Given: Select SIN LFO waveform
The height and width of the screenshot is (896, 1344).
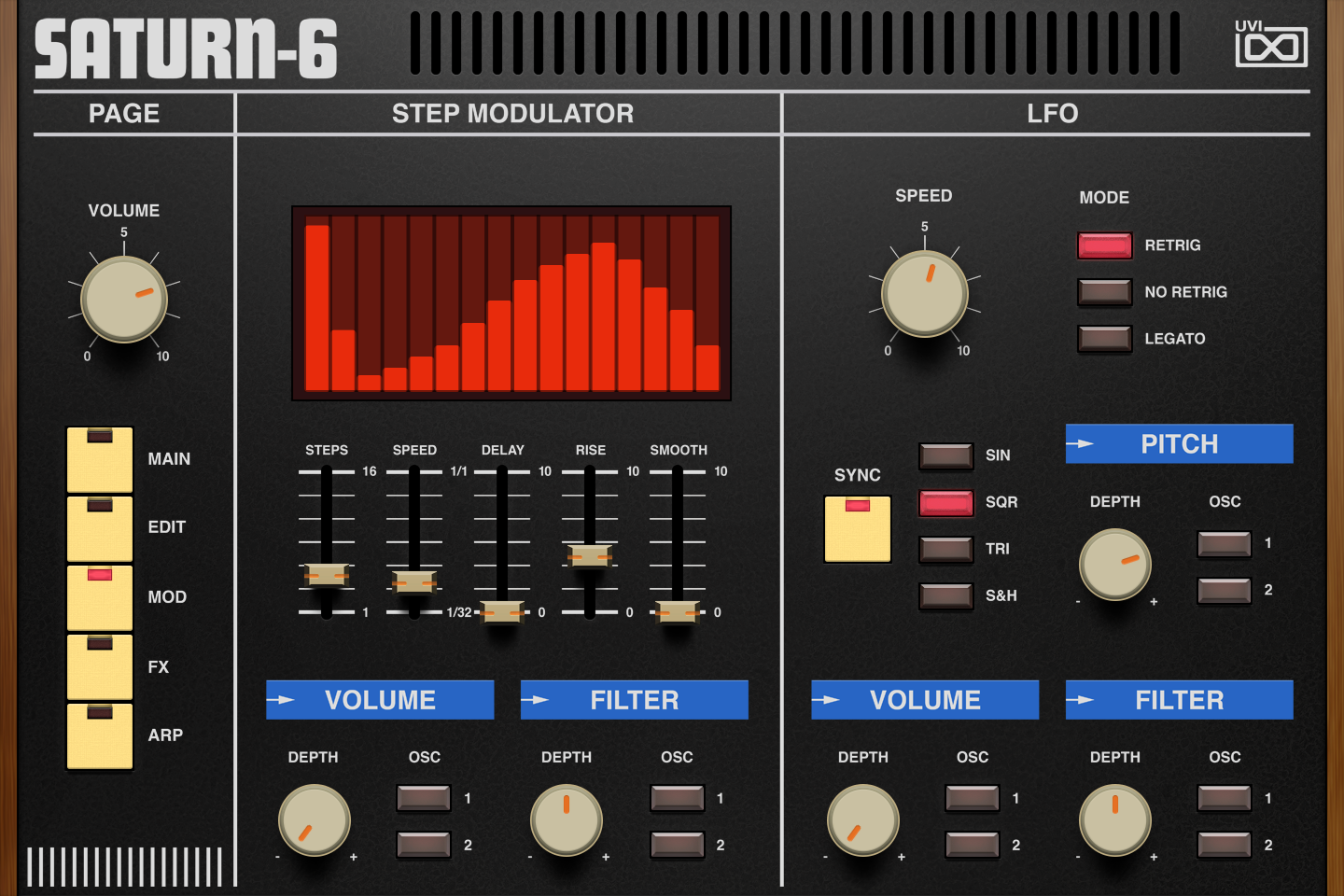Looking at the screenshot, I should (946, 455).
